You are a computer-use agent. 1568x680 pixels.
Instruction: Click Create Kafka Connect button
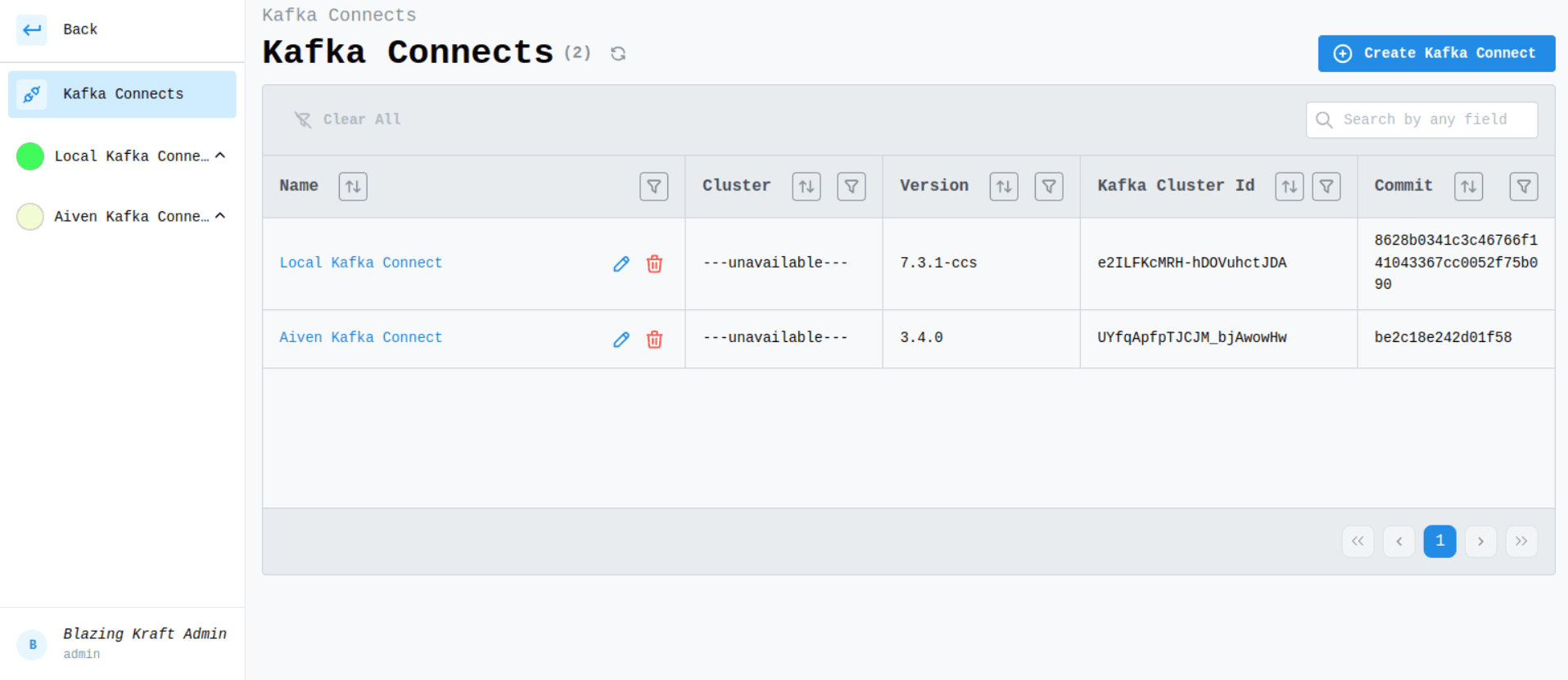tap(1436, 53)
